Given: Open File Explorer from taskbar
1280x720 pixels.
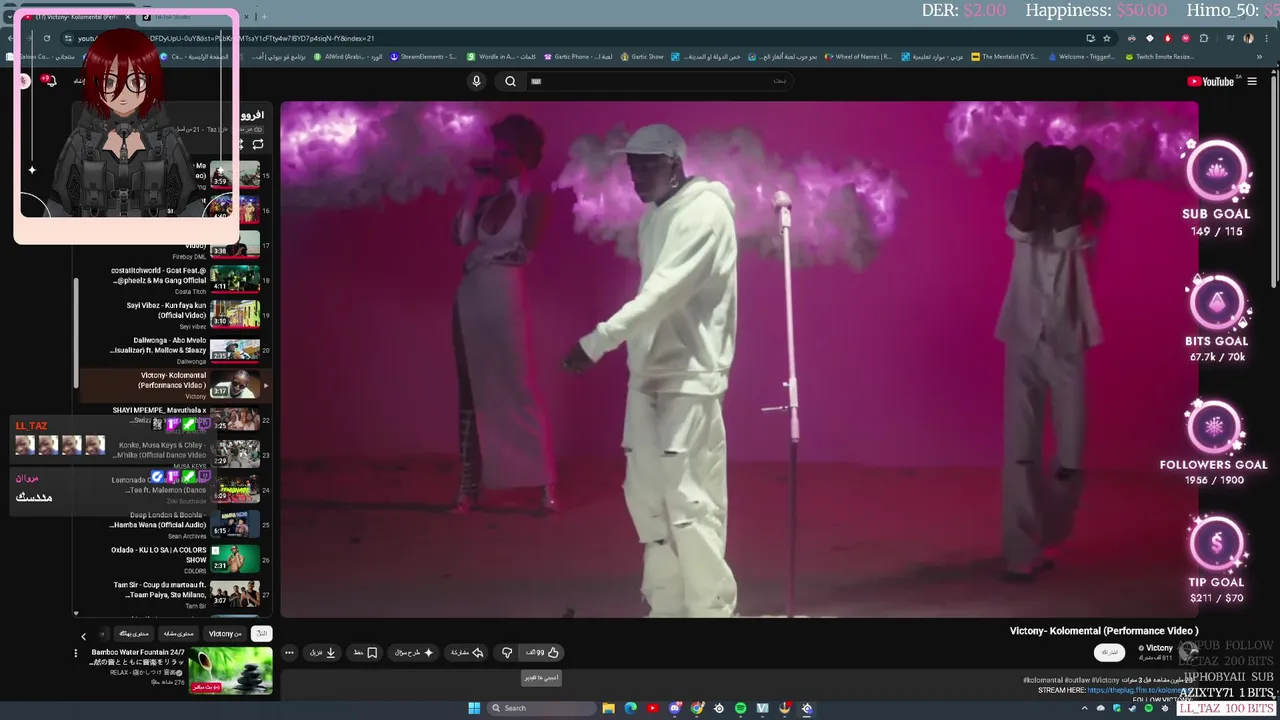Looking at the screenshot, I should click(608, 708).
